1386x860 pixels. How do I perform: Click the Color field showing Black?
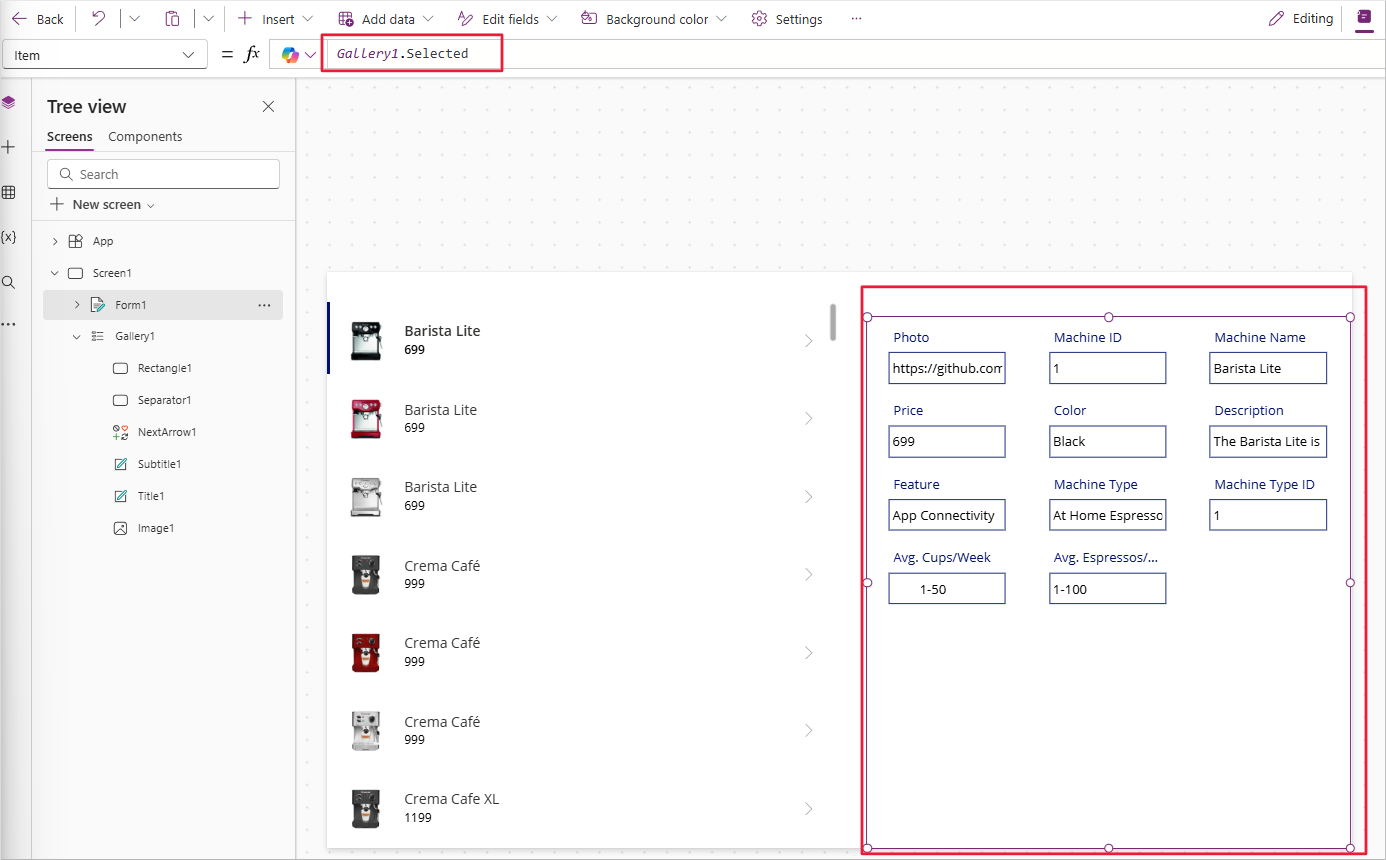coord(1108,441)
